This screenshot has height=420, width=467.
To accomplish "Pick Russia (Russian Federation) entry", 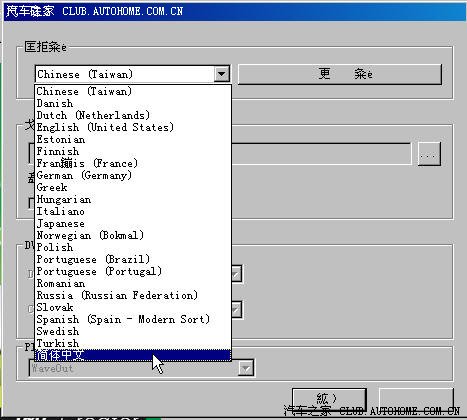I will (133, 295).
